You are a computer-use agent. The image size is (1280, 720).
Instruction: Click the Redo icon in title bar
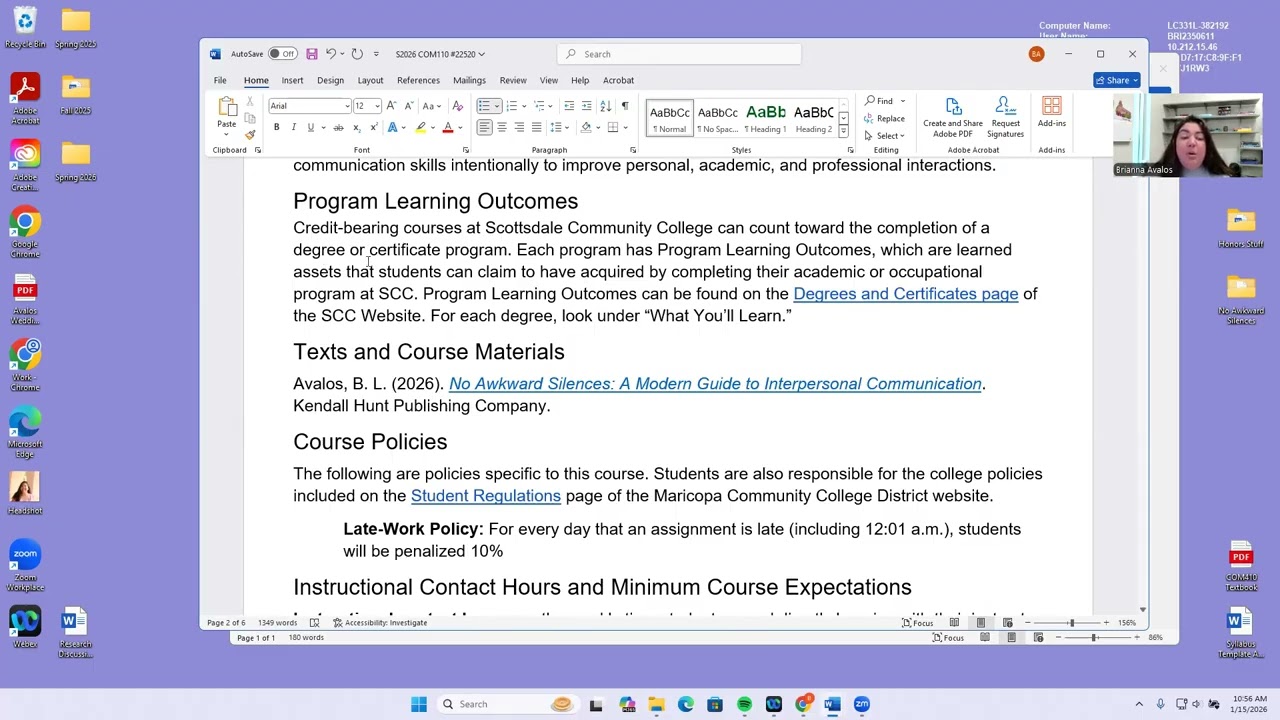(357, 54)
